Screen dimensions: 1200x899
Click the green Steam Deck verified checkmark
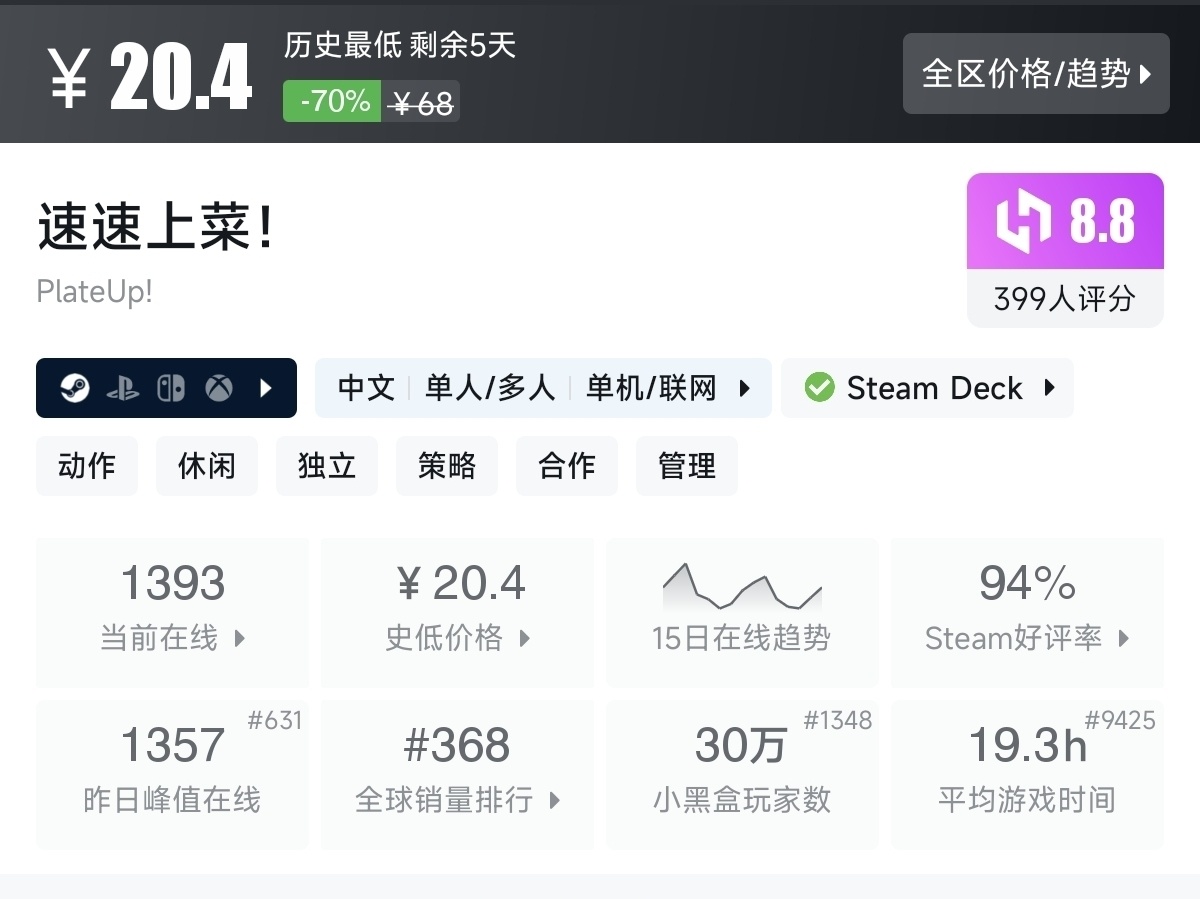pyautogui.click(x=820, y=388)
